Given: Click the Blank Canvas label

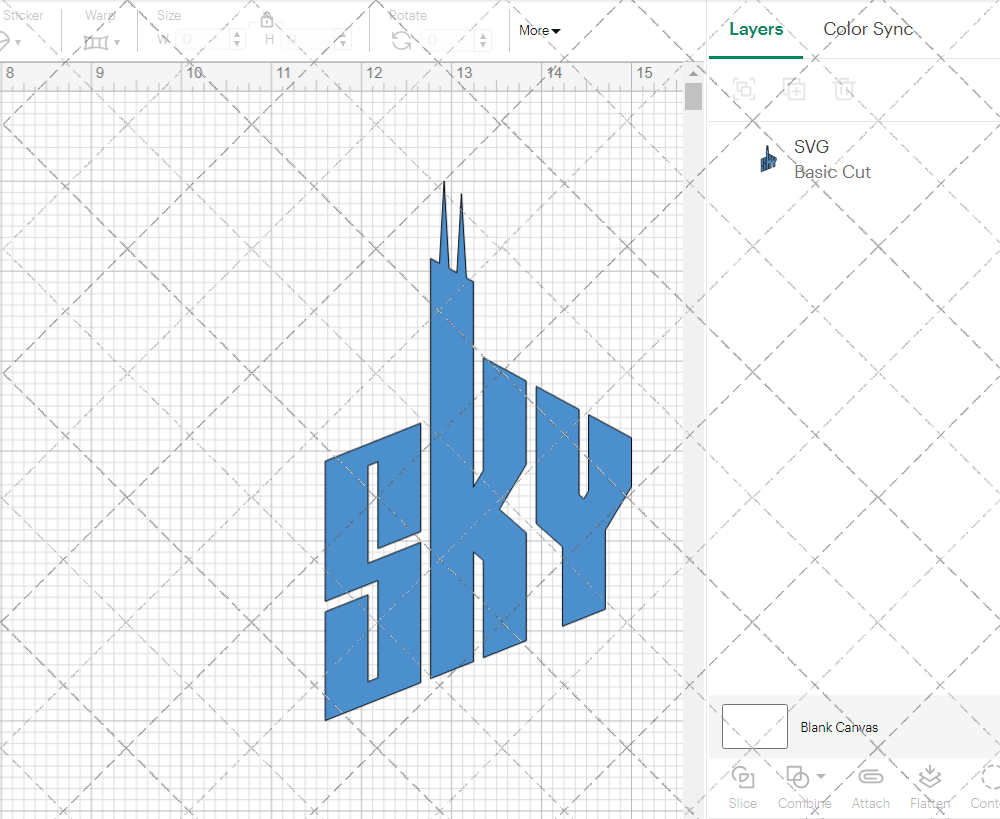Looking at the screenshot, I should (839, 727).
